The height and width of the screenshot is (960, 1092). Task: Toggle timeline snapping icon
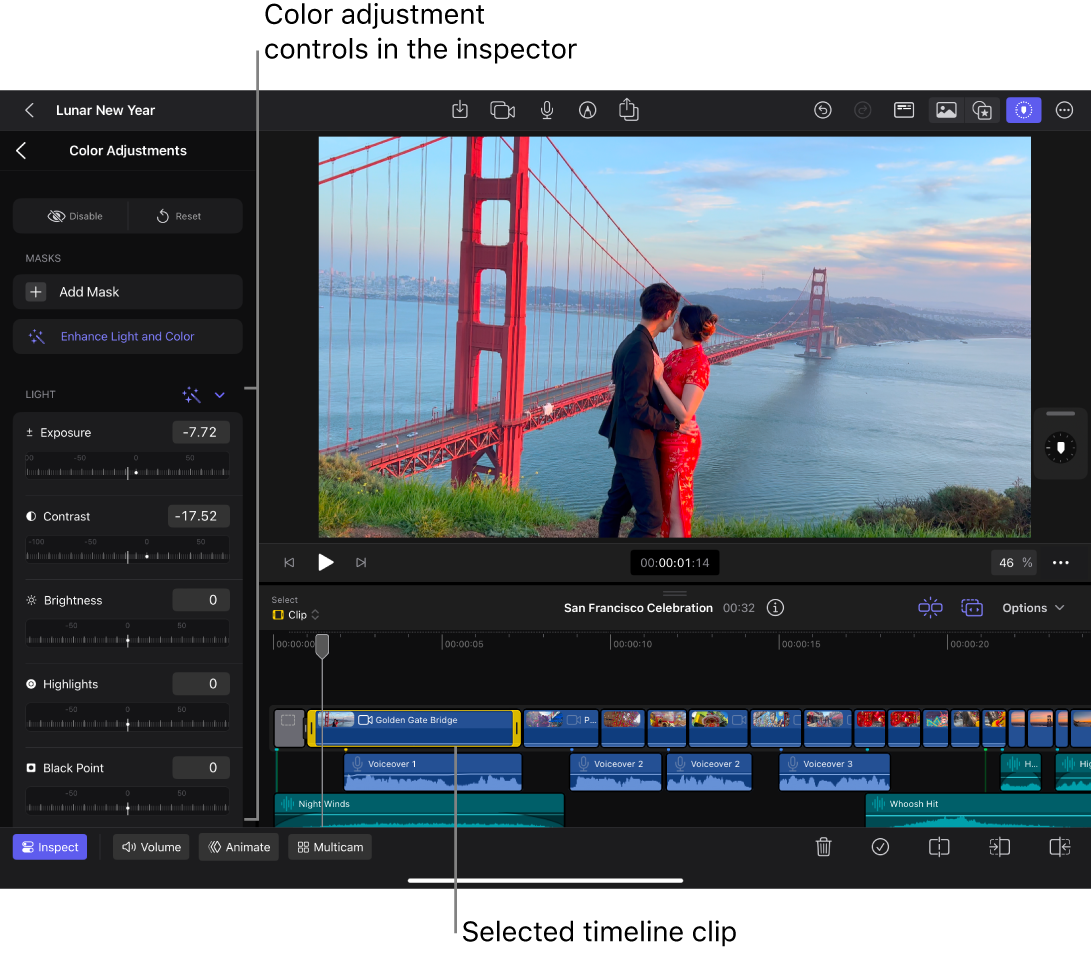pos(930,607)
